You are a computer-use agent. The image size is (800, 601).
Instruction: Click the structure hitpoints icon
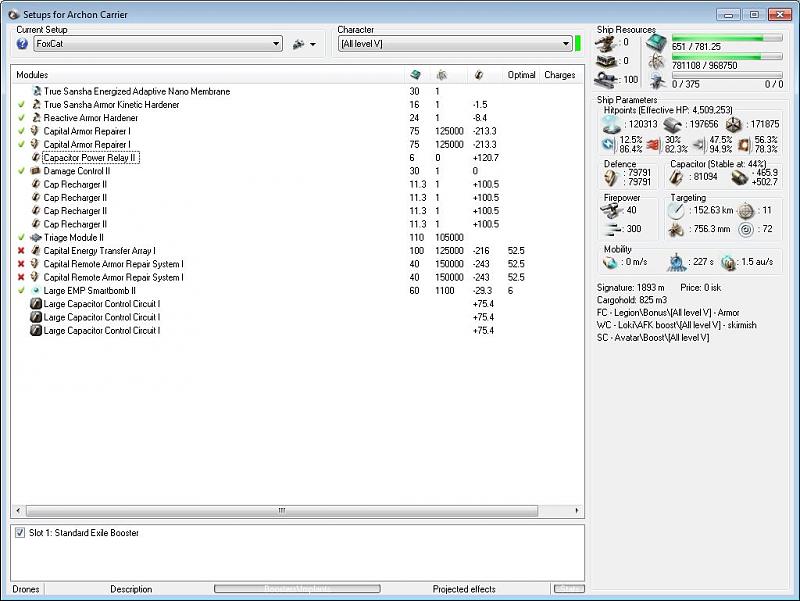[x=734, y=124]
